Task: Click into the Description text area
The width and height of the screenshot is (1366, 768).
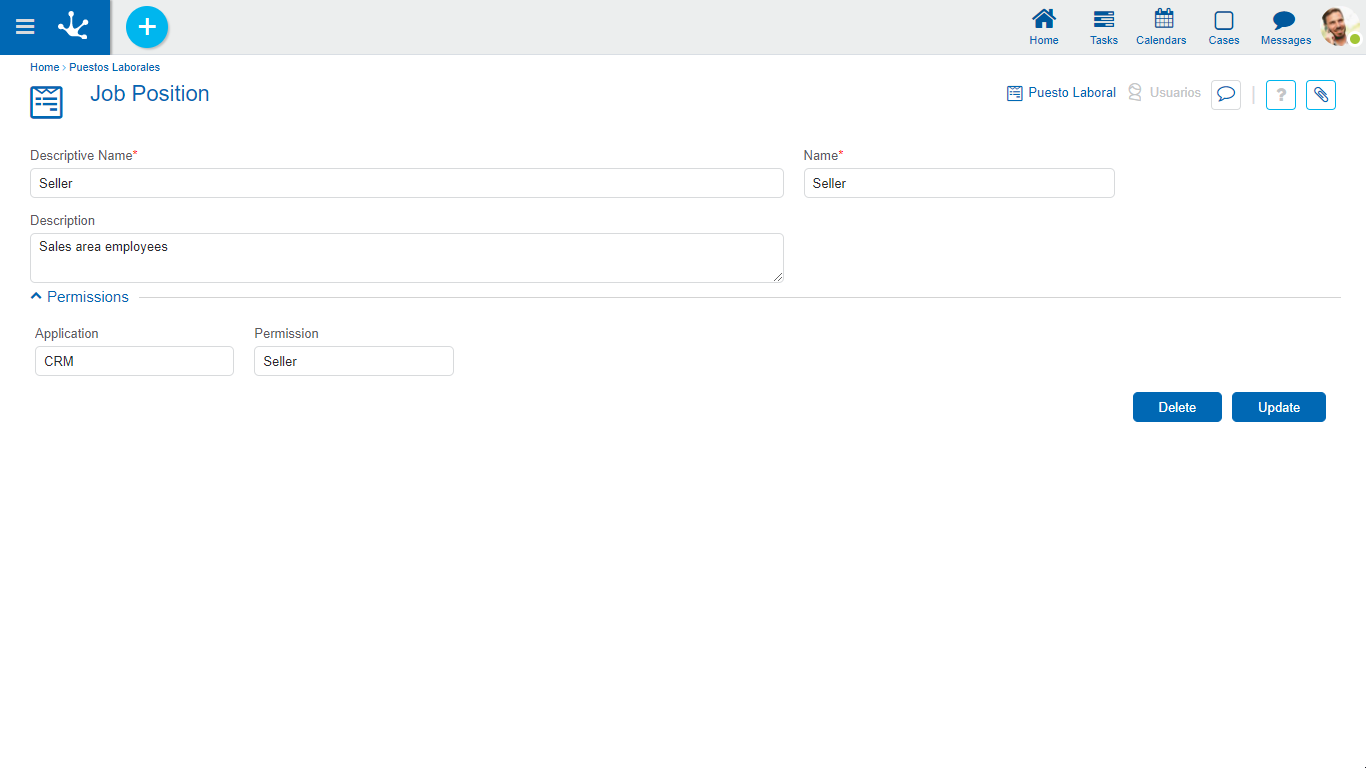Action: [x=407, y=258]
